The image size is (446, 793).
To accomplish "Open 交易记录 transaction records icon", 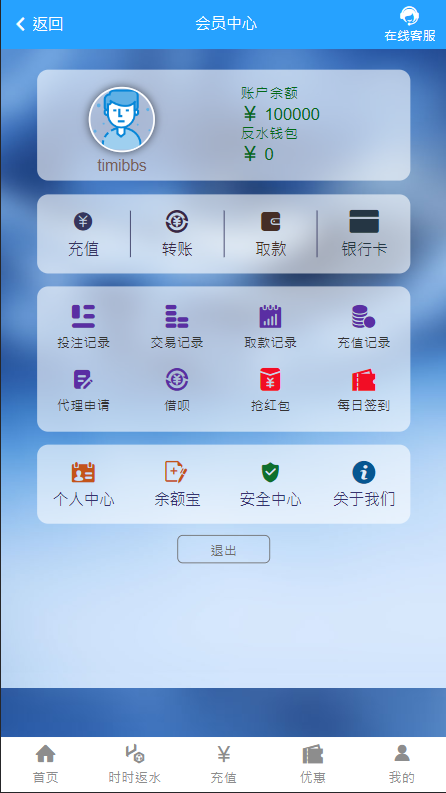I will pyautogui.click(x=177, y=317).
